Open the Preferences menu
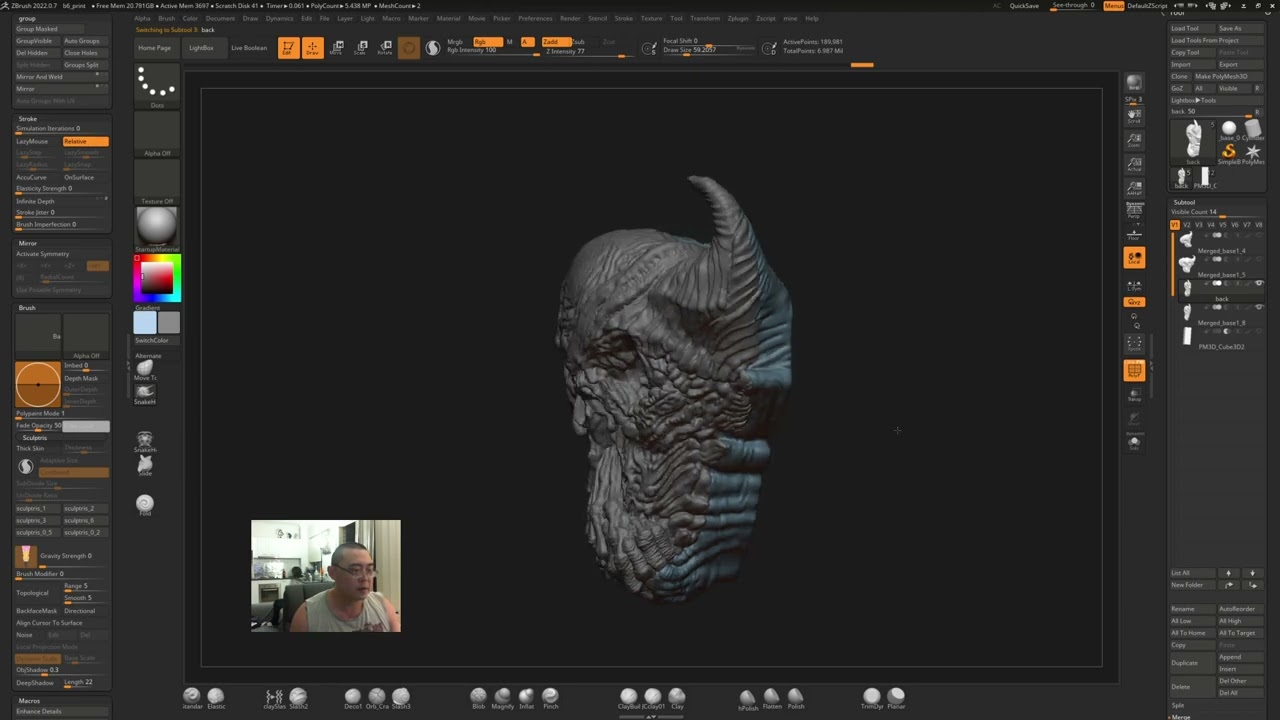This screenshot has height=720, width=1280. point(535,18)
